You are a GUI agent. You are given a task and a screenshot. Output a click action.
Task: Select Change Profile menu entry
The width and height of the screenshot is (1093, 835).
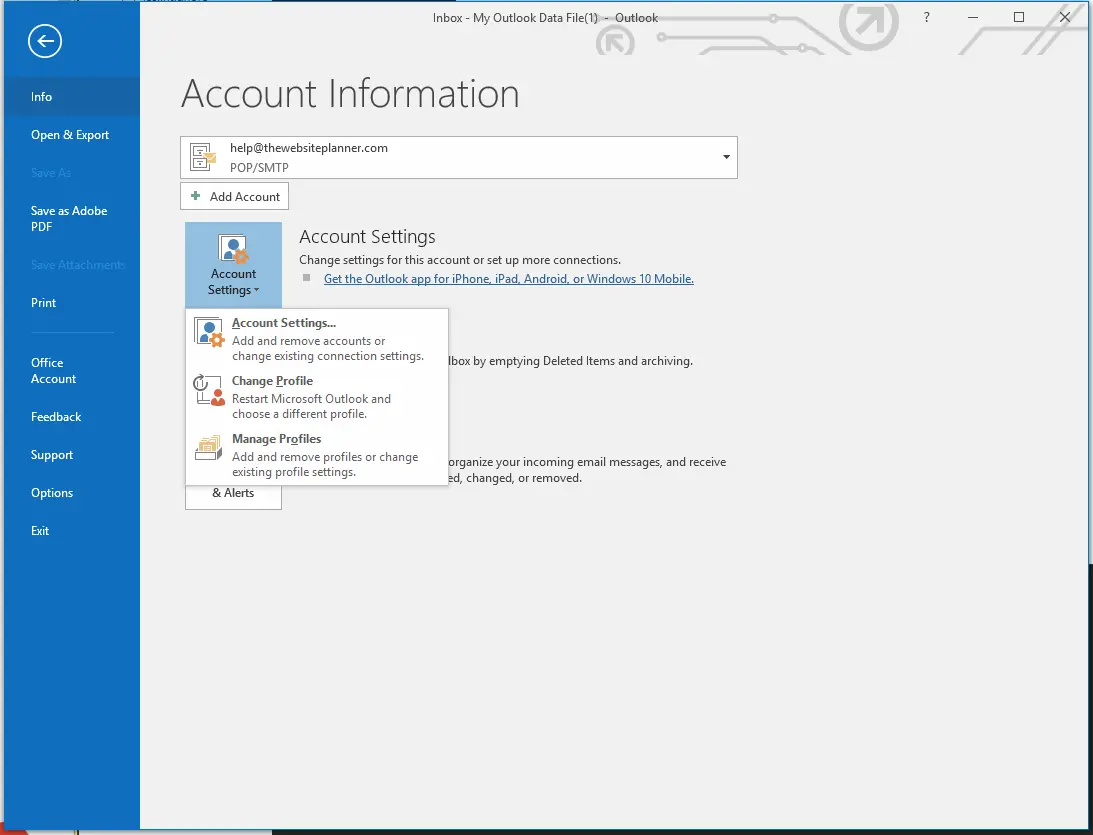pyautogui.click(x=317, y=397)
